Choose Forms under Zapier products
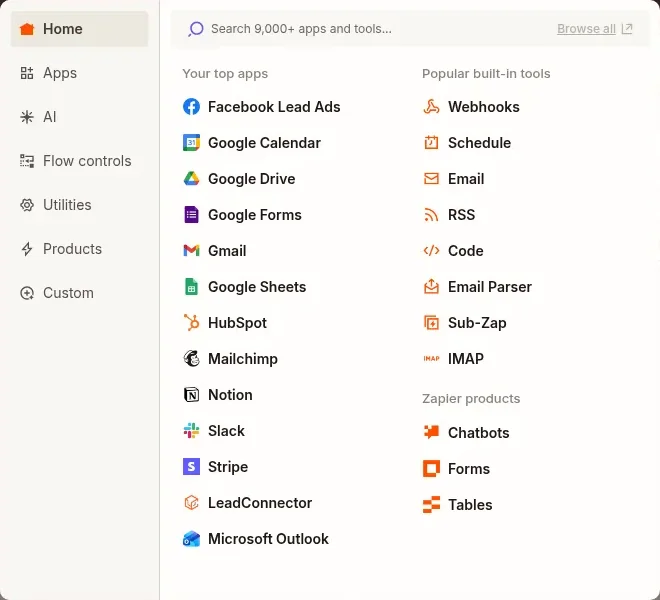The width and height of the screenshot is (660, 600). coord(469,469)
